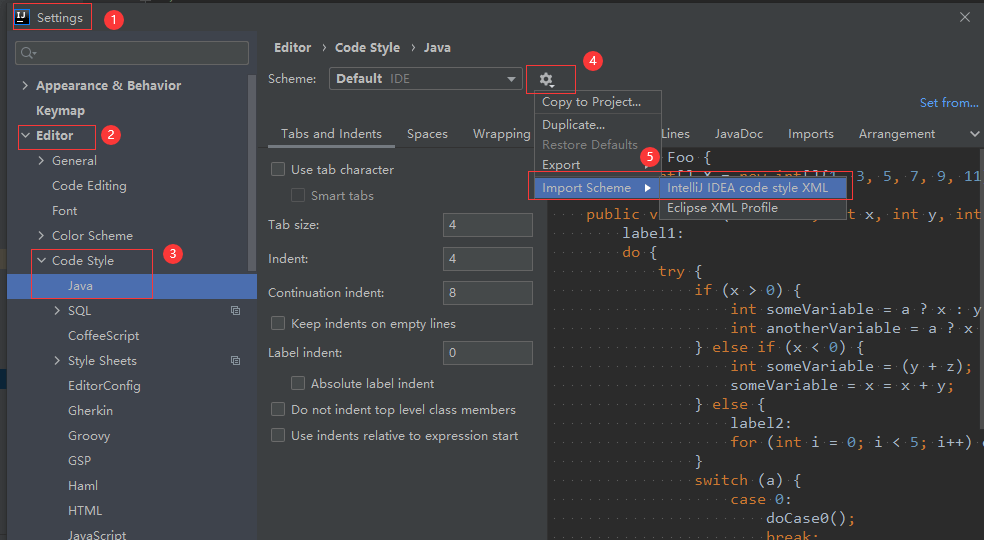The image size is (984, 540).
Task: Click the Tab size input field
Action: (488, 225)
